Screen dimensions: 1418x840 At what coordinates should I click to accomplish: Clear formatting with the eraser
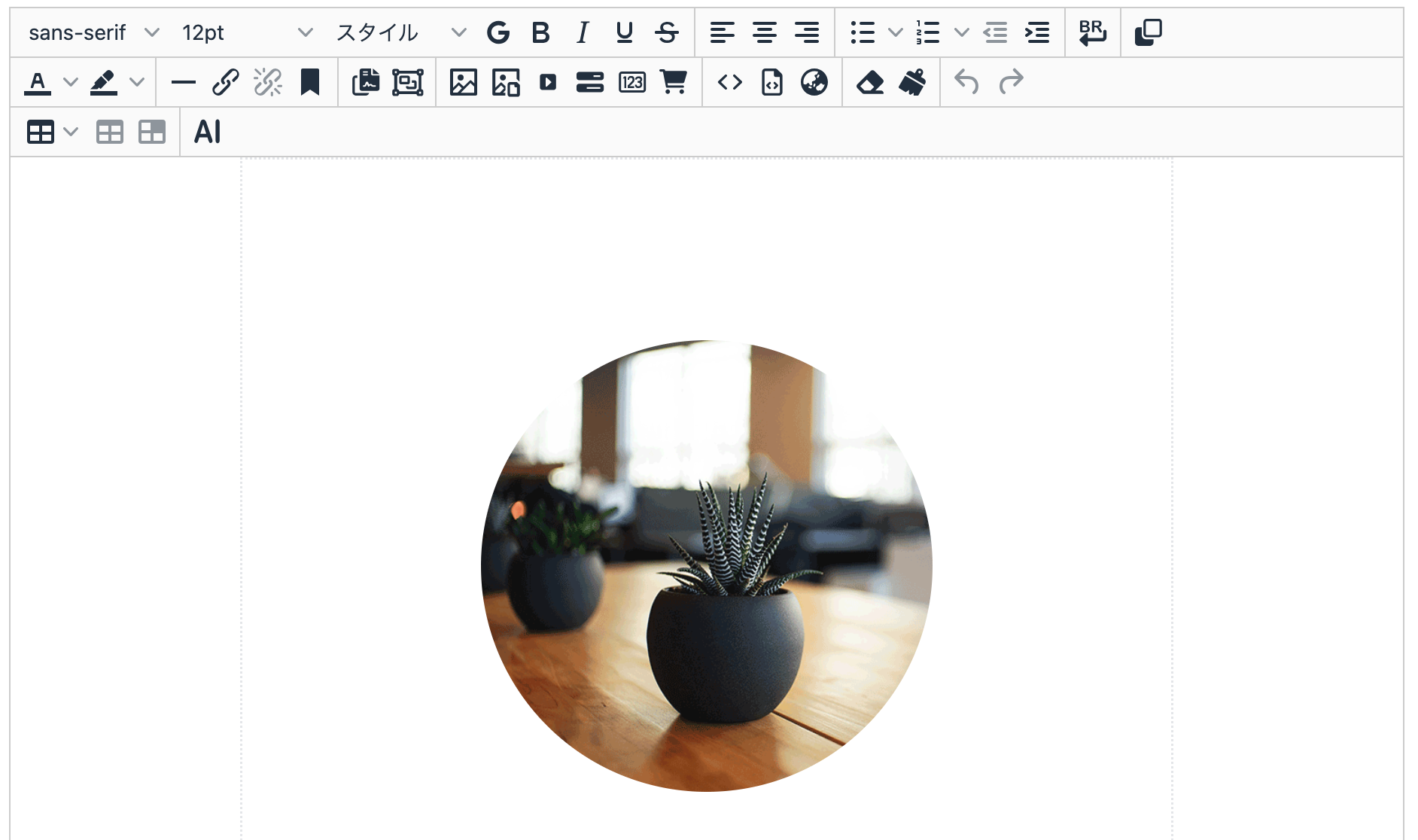870,82
